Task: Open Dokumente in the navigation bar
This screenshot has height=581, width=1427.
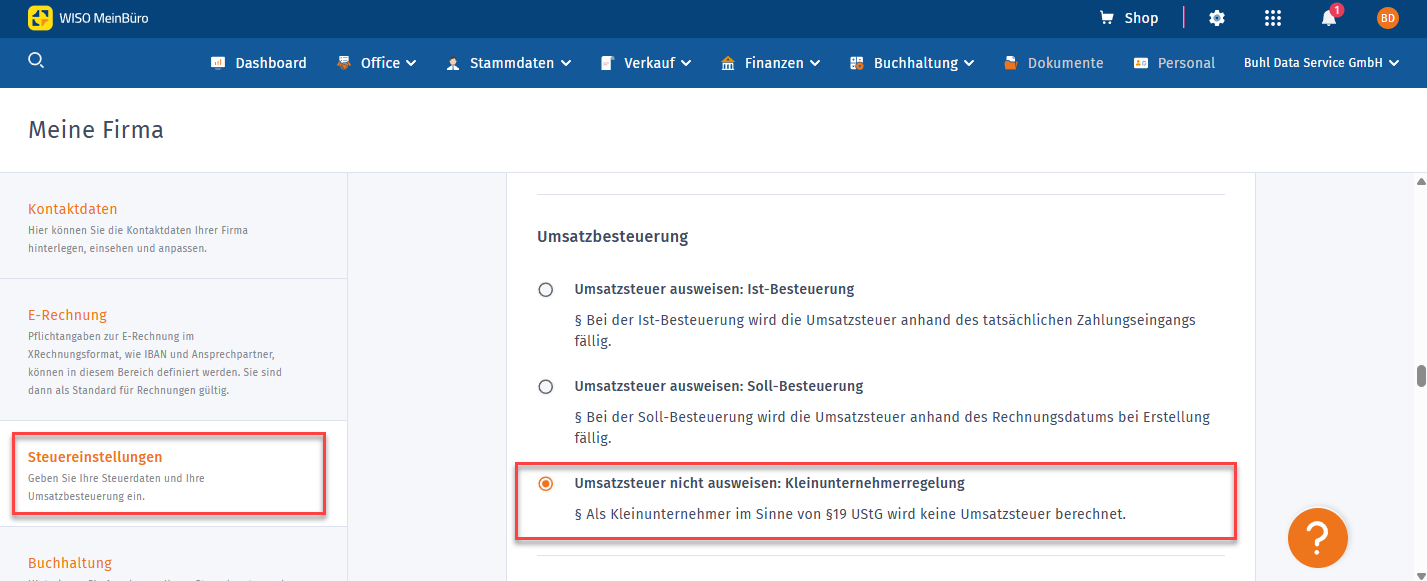Action: tap(1054, 63)
